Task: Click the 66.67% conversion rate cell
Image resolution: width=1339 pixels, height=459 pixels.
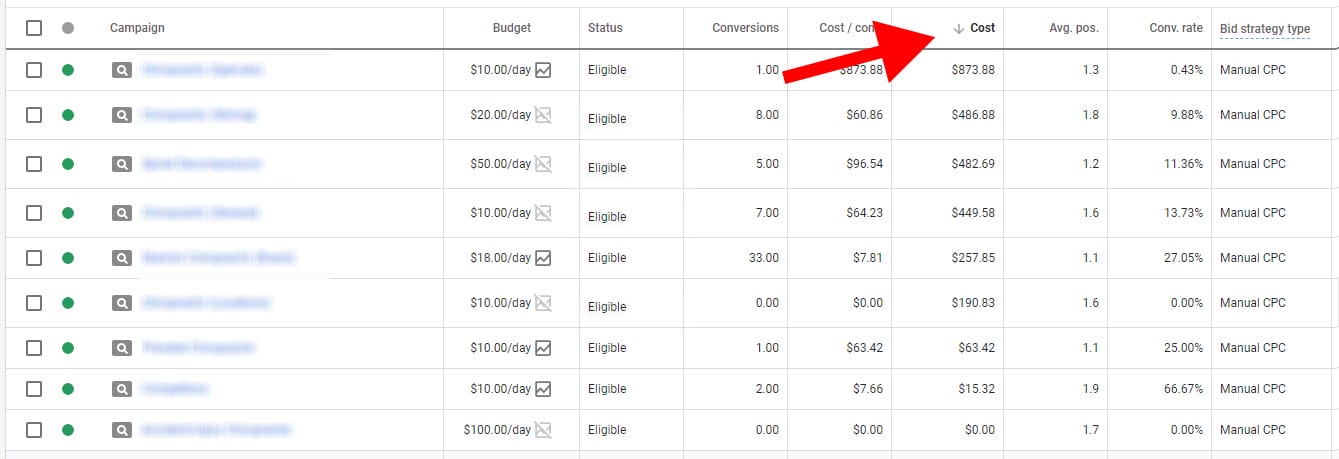Action: pyautogui.click(x=1183, y=389)
